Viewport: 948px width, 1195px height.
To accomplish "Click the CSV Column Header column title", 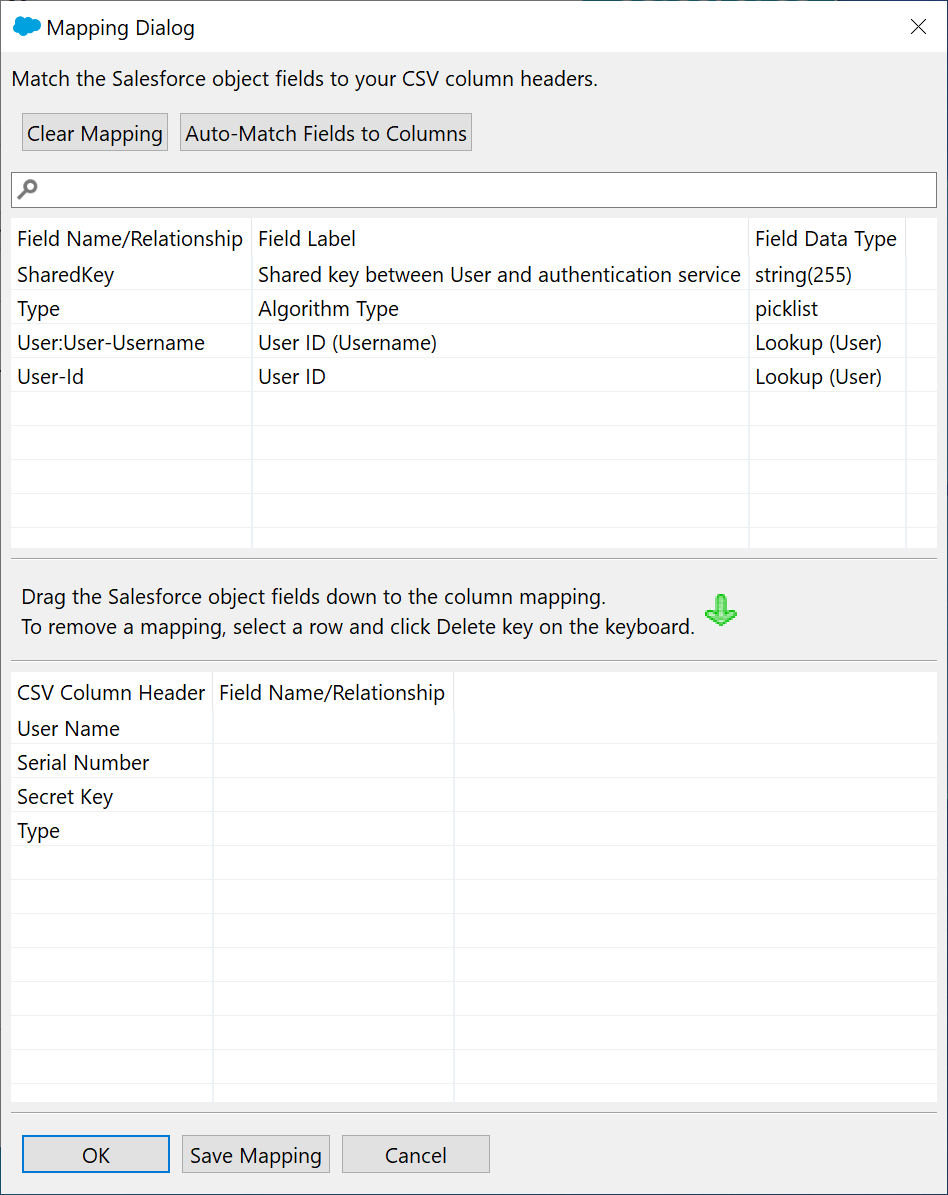I will 111,693.
